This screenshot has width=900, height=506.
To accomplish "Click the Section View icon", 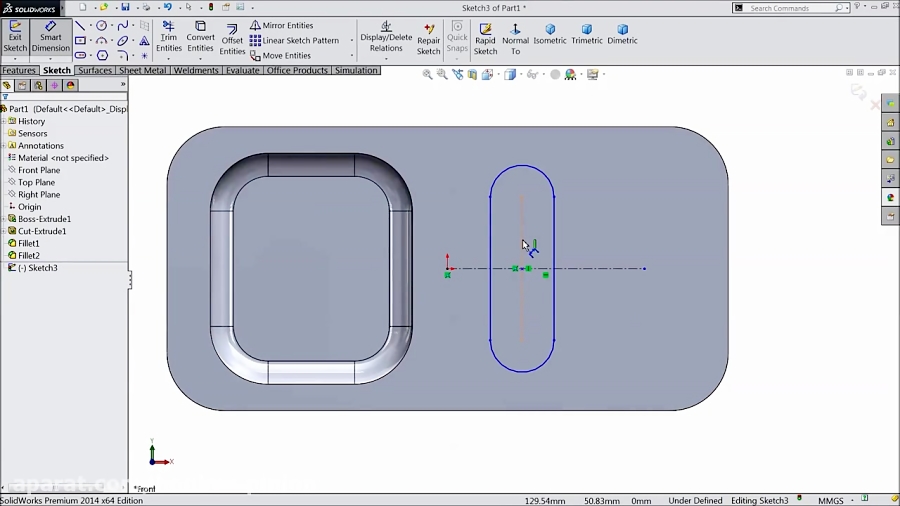I will [x=472, y=75].
